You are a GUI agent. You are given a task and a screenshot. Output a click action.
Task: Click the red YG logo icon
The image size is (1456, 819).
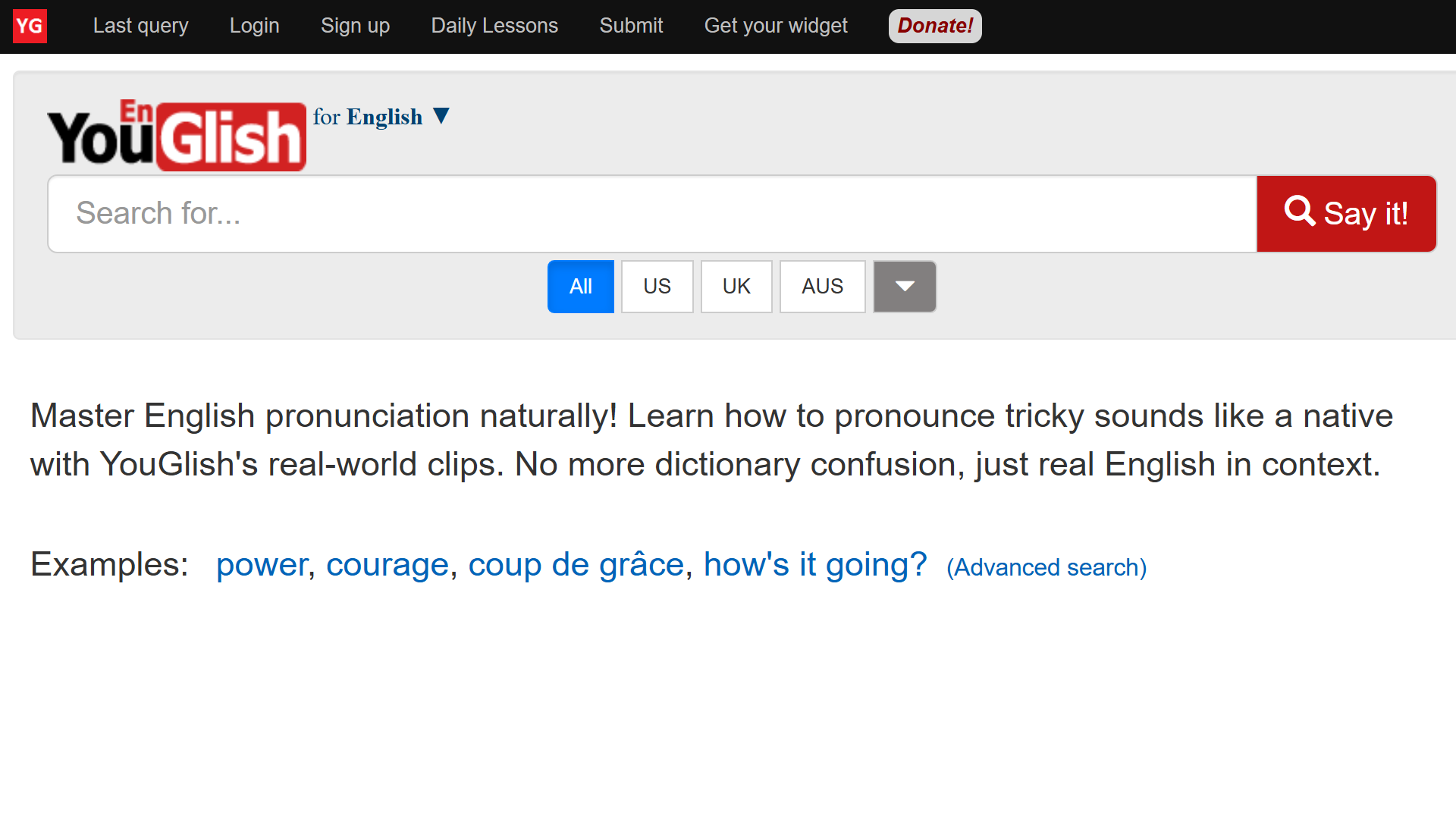coord(30,26)
